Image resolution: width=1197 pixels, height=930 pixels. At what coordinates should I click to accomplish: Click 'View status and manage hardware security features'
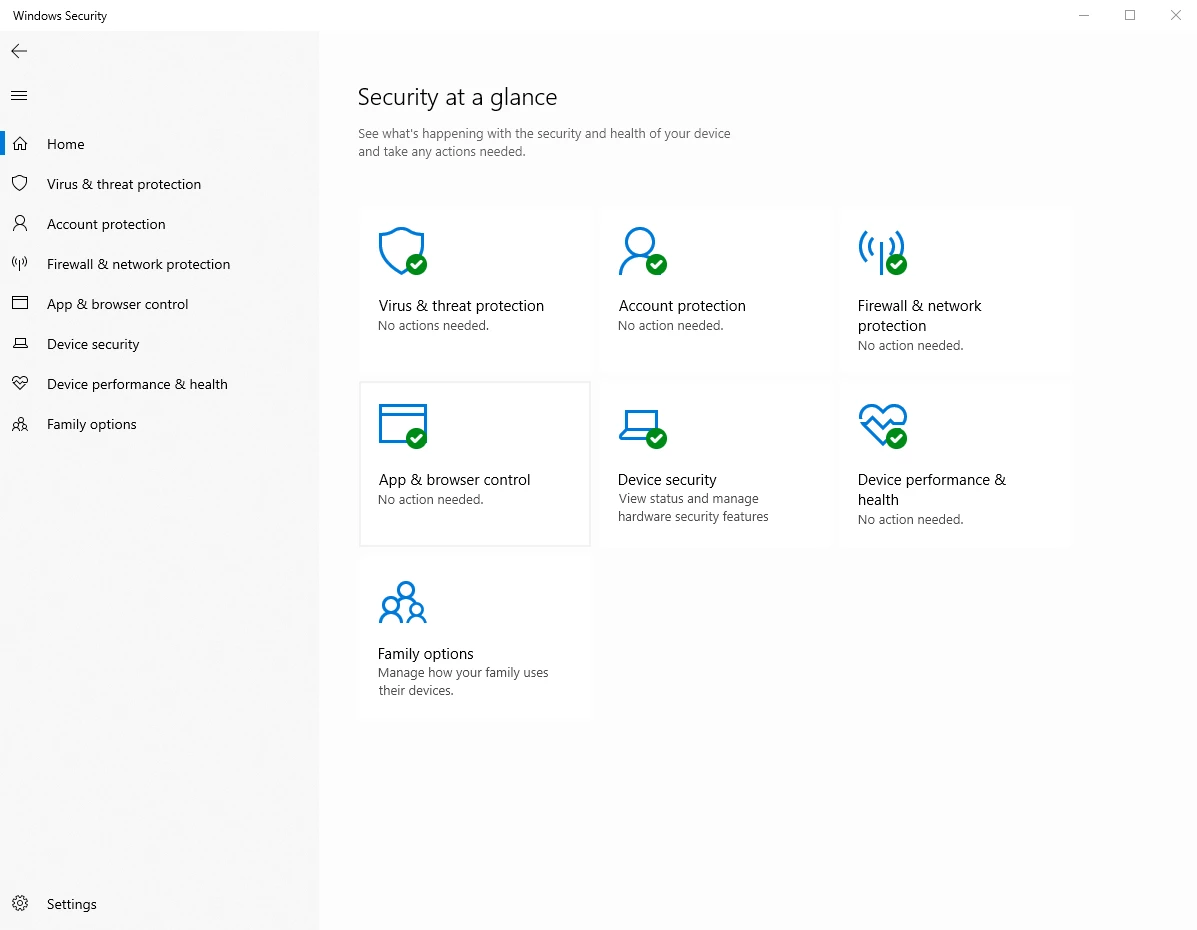pyautogui.click(x=693, y=508)
